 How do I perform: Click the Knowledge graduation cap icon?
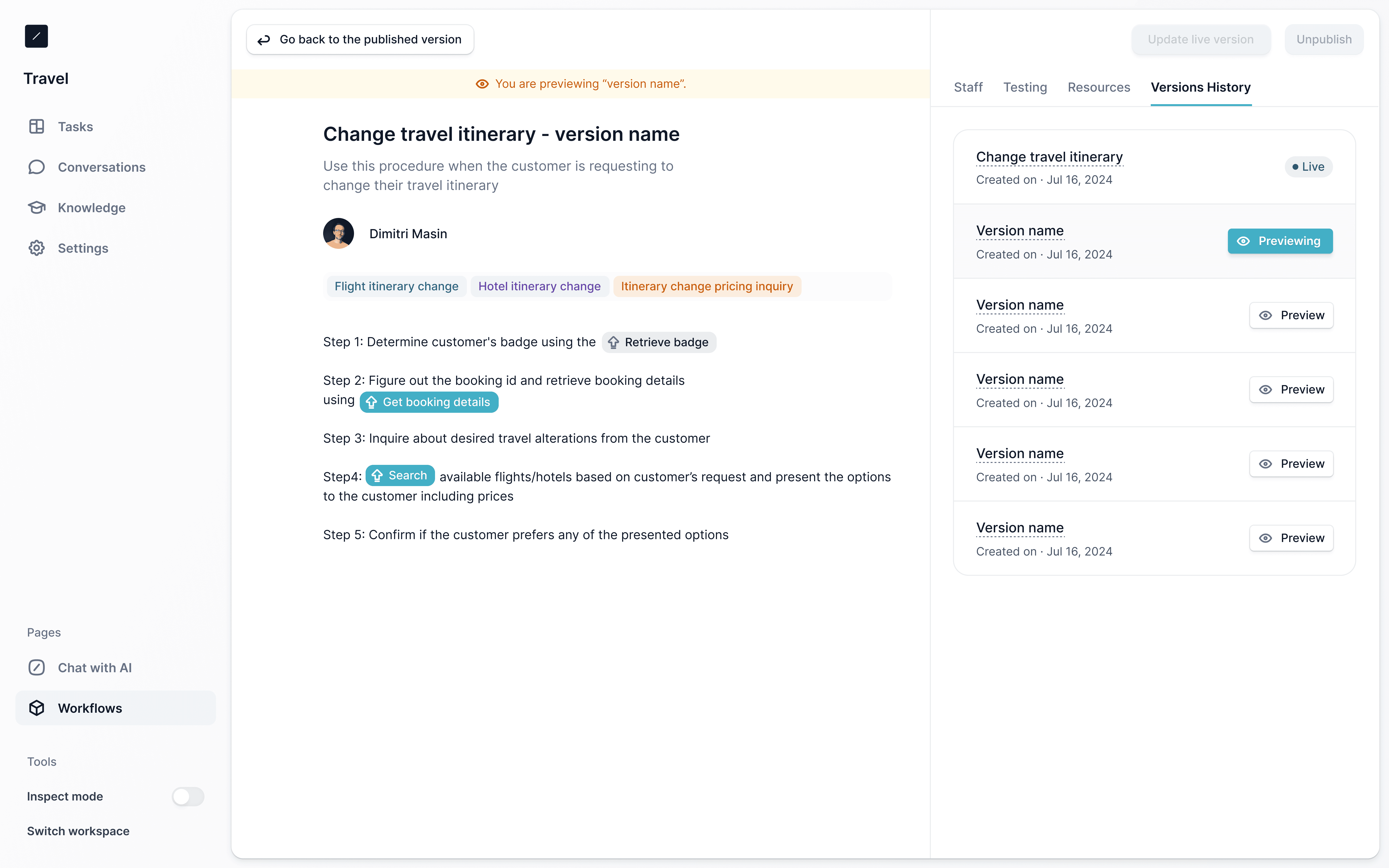pos(37,208)
